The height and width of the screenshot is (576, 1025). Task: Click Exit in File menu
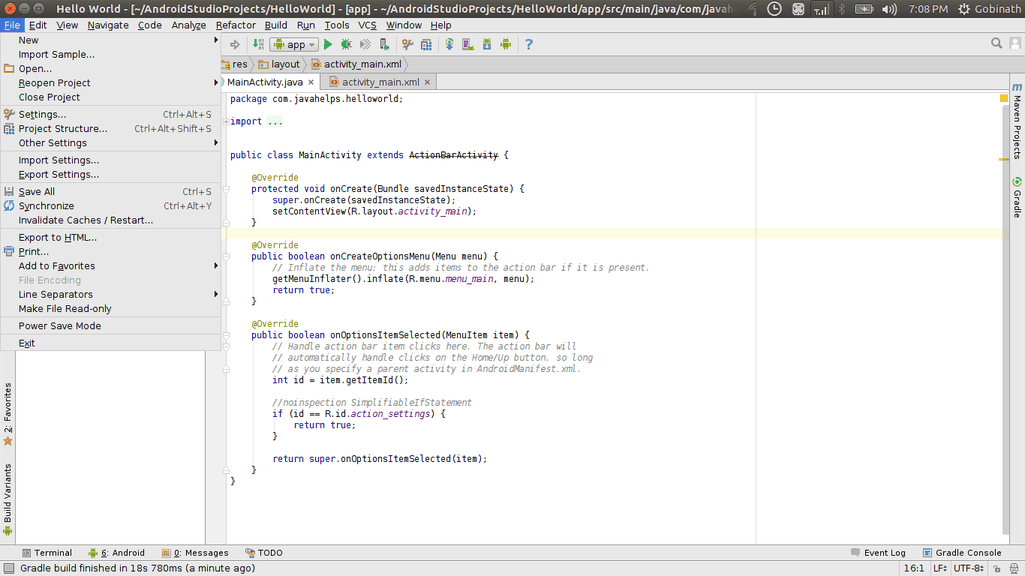110,343
